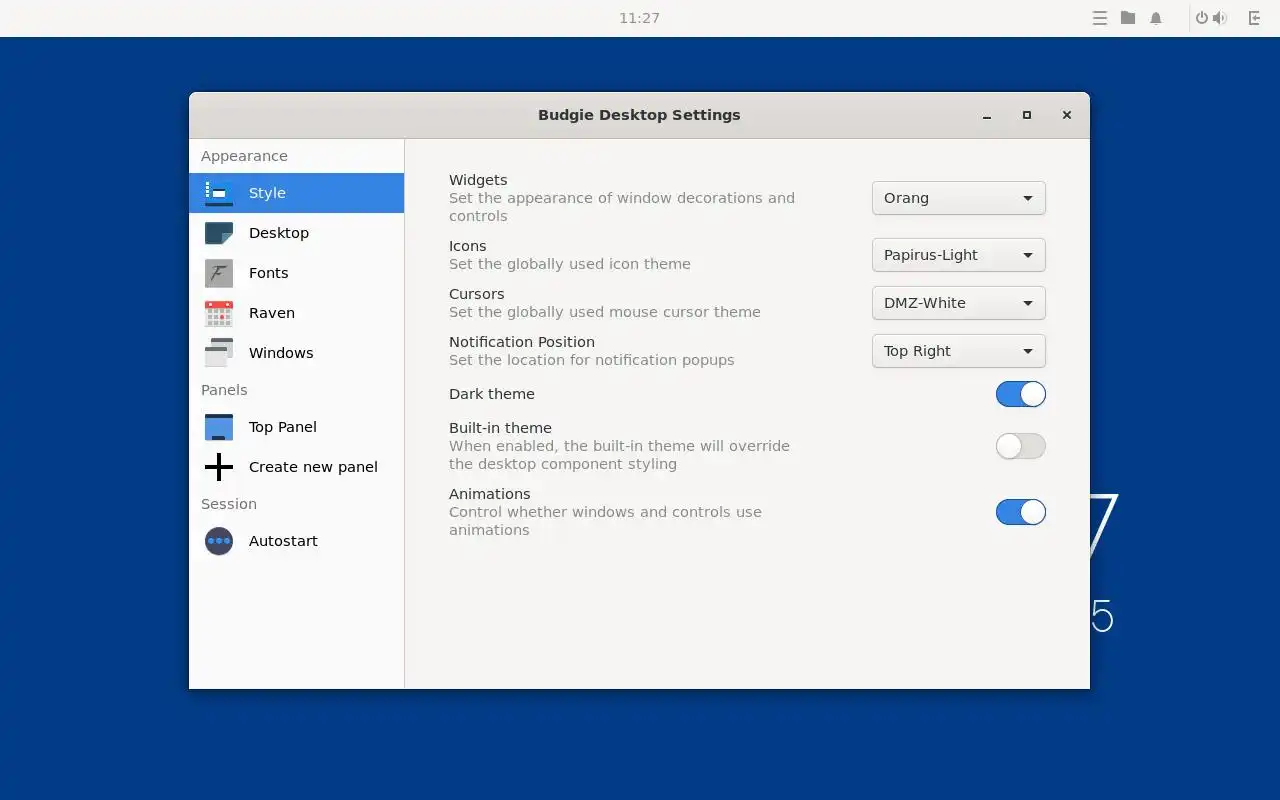This screenshot has height=800, width=1280.
Task: Click the Windows icon in the sidebar
Action: coord(219,353)
